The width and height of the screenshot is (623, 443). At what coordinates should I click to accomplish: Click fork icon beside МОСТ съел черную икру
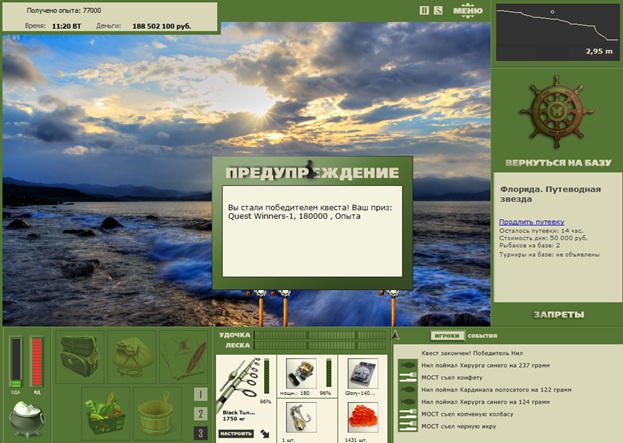click(408, 426)
